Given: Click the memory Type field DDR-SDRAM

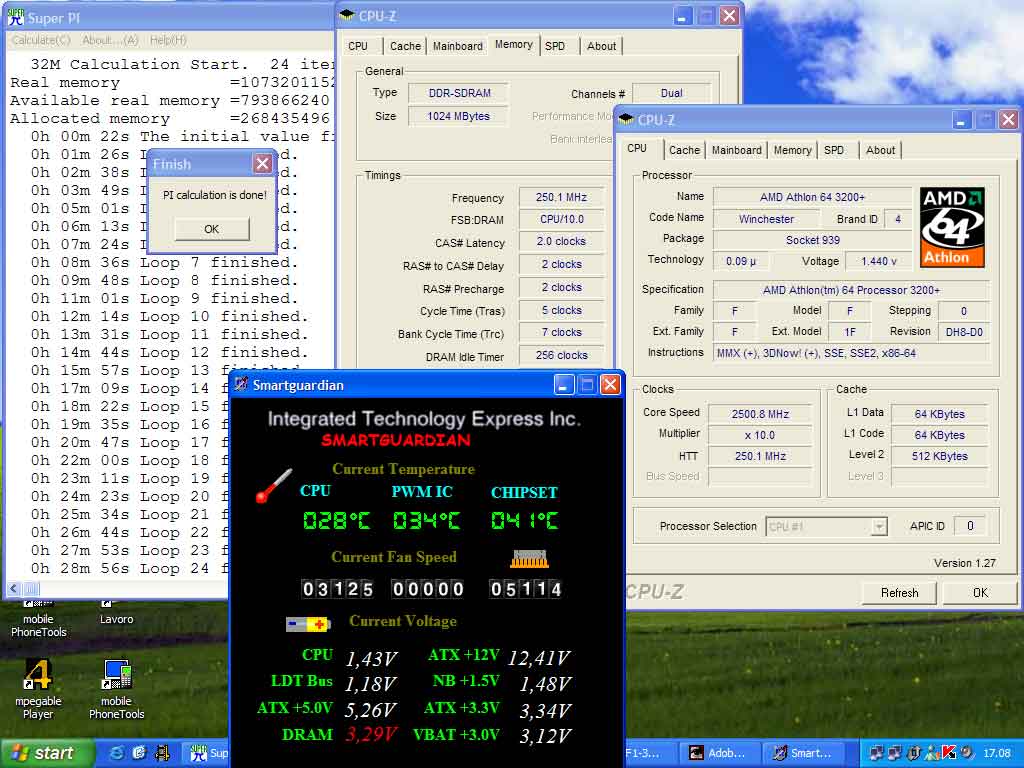Looking at the screenshot, I should click(459, 93).
